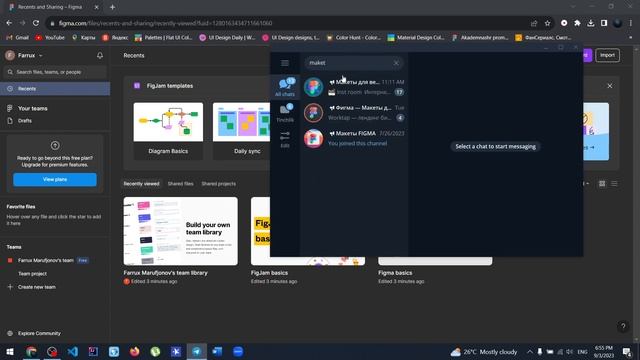Image resolution: width=640 pixels, height=360 pixels.
Task: Toggle Chrome side panel icon
Action: click(x=604, y=23)
